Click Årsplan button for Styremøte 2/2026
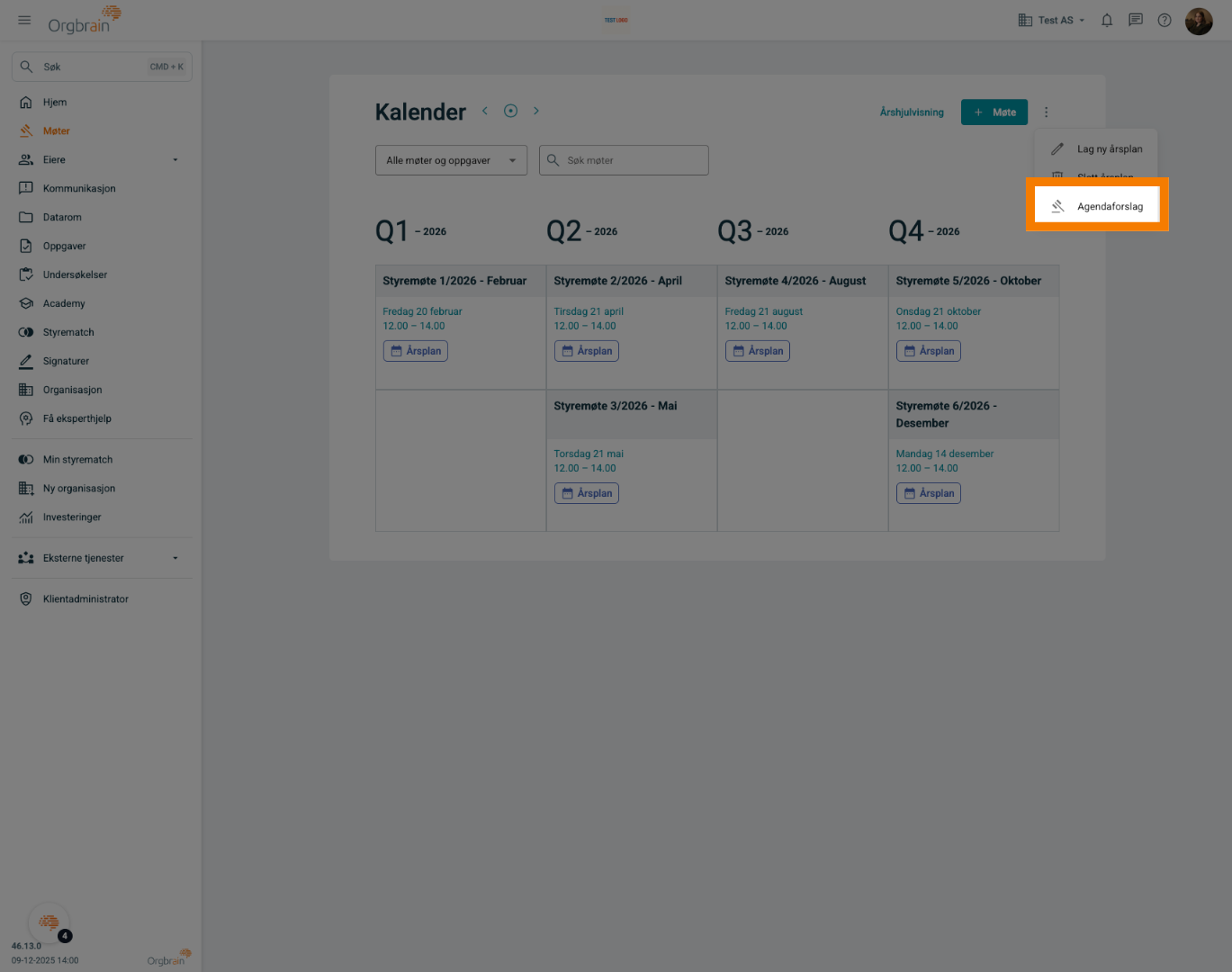 (587, 351)
